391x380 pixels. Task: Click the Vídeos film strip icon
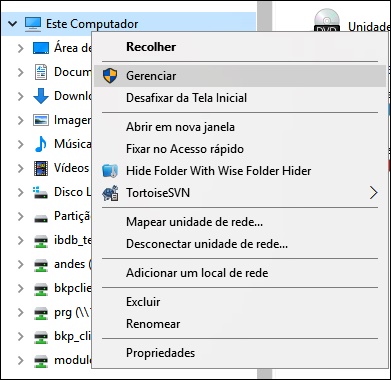(x=41, y=168)
